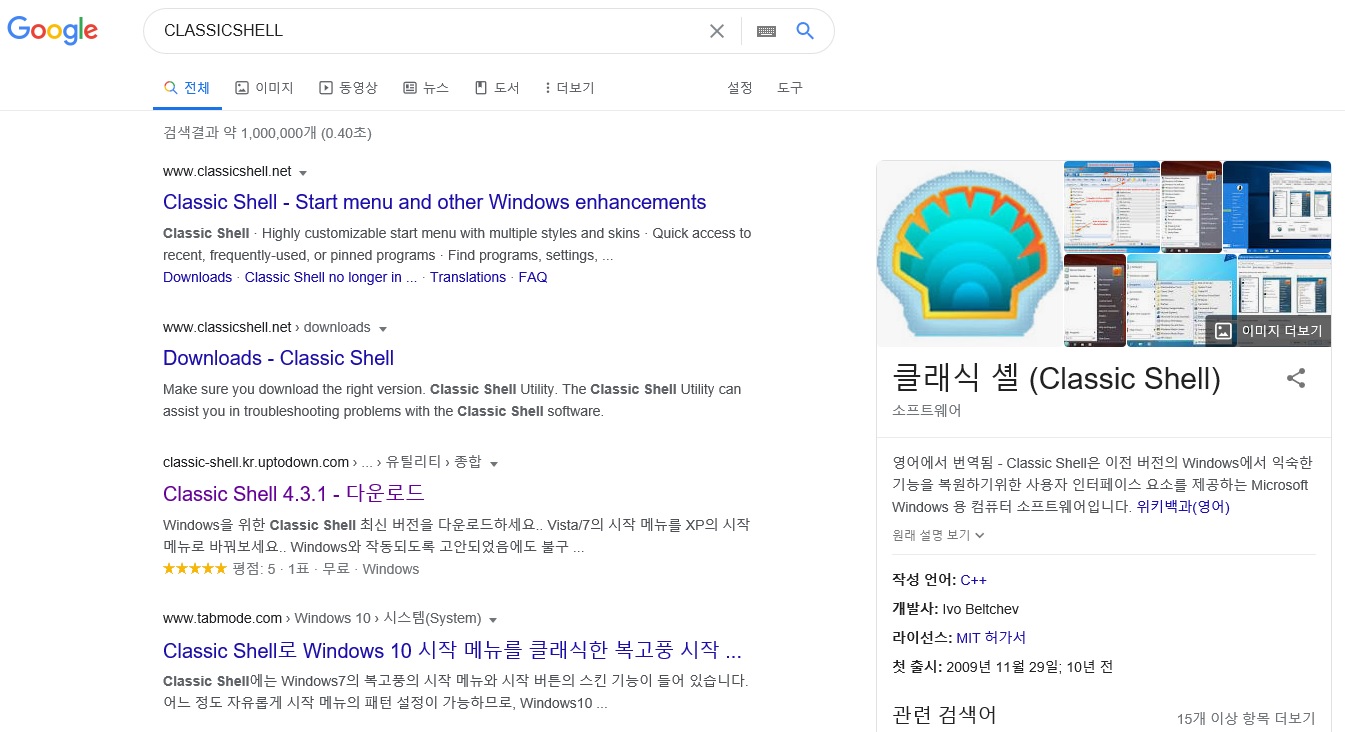The height and width of the screenshot is (732, 1345).
Task: Select the 전체 tab
Action: pos(187,88)
